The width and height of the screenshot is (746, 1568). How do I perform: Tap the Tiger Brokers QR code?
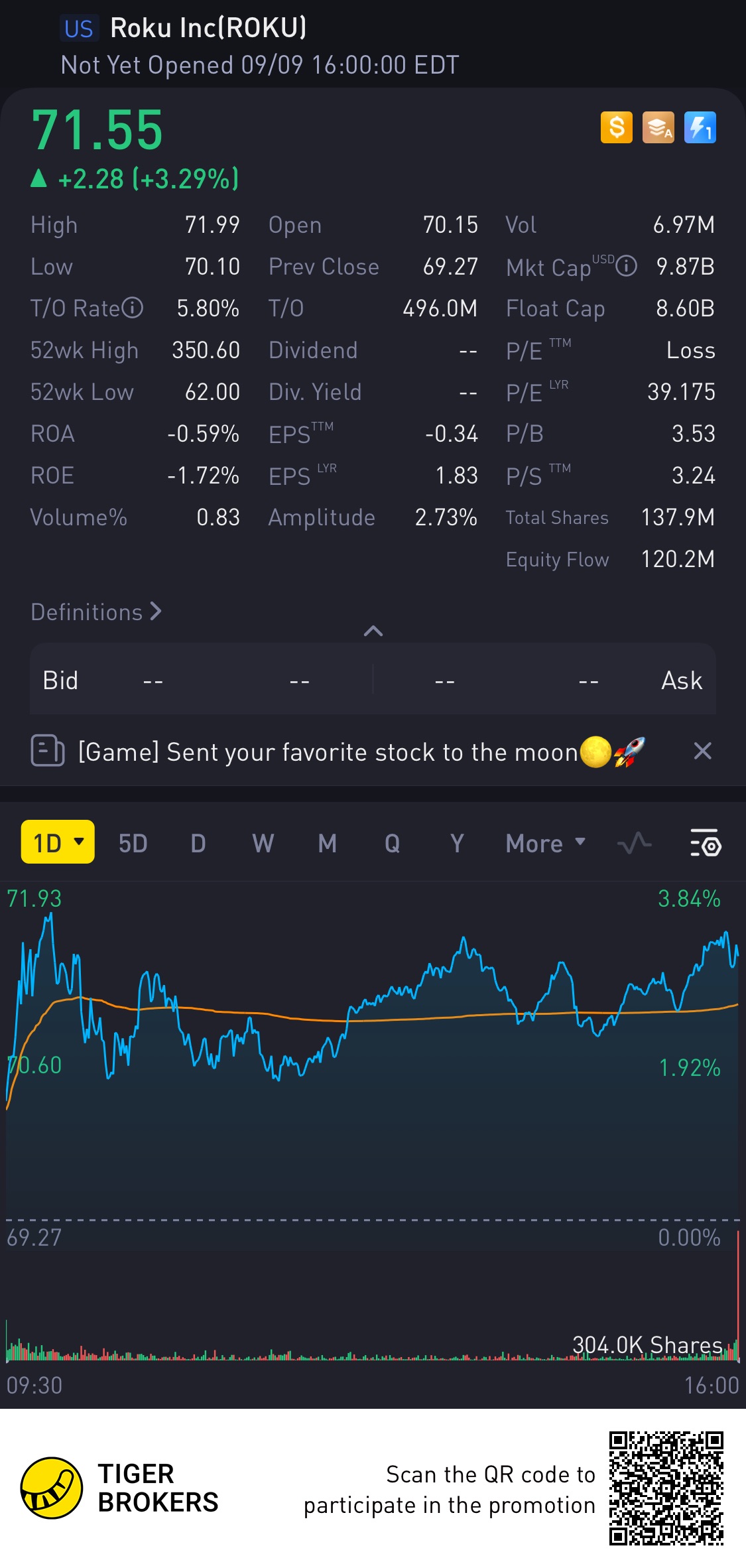tap(666, 1488)
